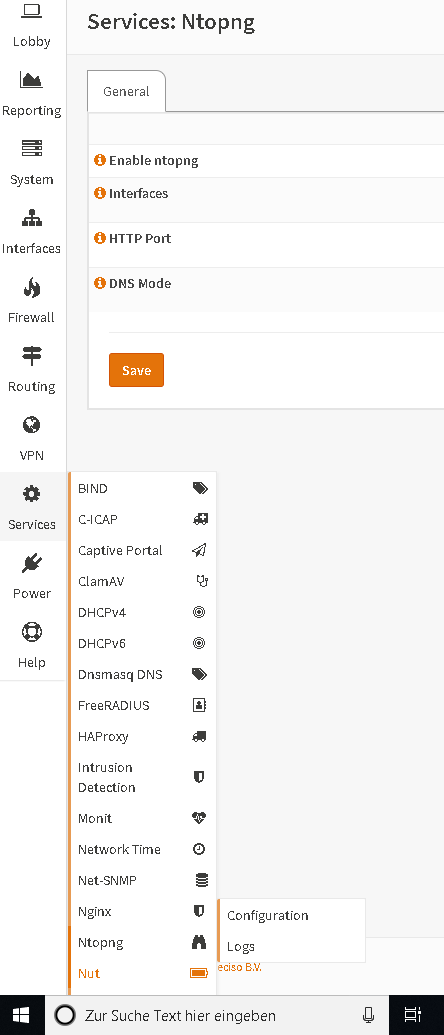Open the Firewall flame icon
444x1035 pixels.
[32, 286]
